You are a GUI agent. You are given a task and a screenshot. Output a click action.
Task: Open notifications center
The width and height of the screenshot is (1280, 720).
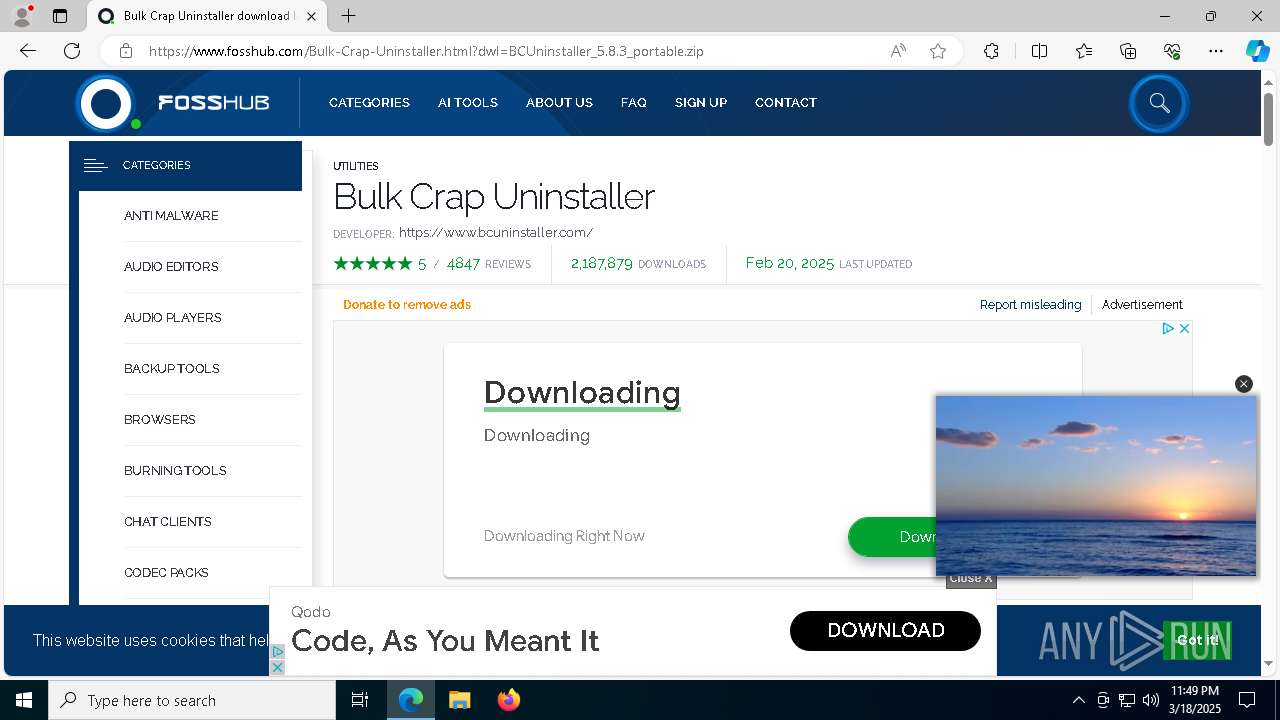point(1247,700)
